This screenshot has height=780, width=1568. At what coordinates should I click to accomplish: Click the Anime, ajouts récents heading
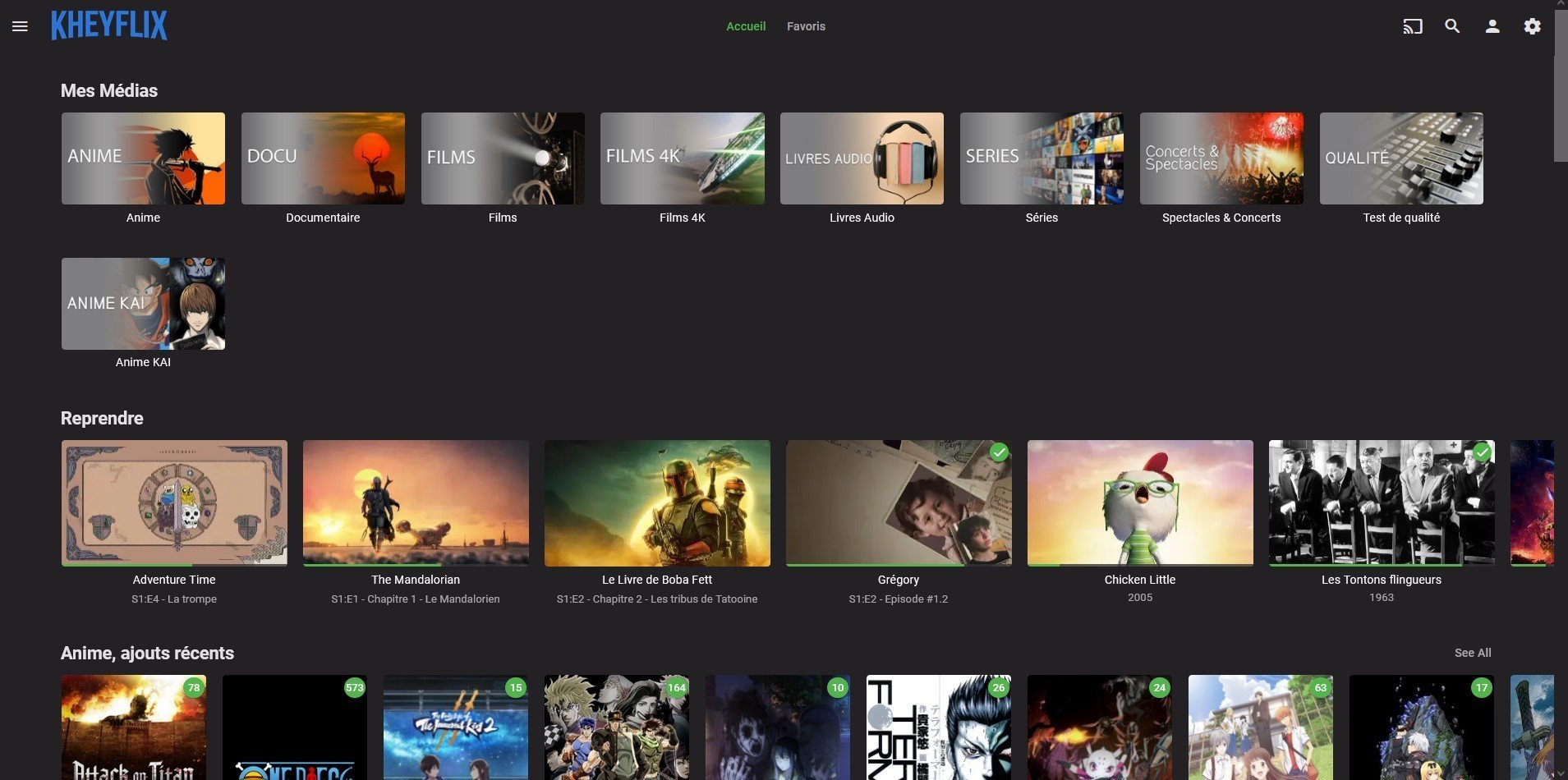click(147, 653)
